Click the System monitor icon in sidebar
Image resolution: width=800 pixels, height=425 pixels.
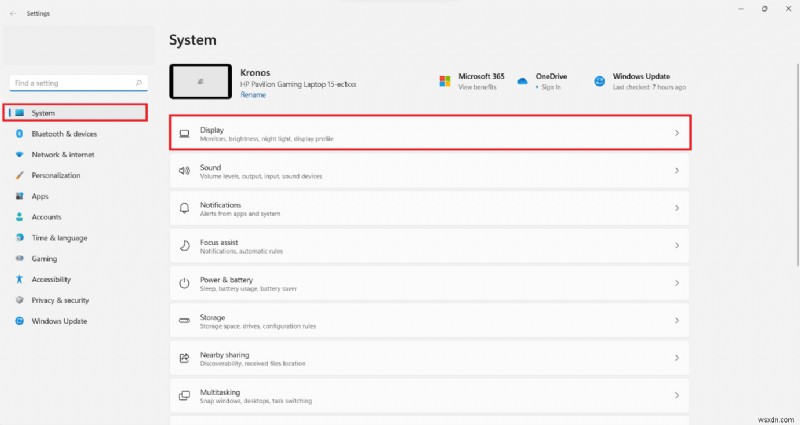(x=19, y=113)
